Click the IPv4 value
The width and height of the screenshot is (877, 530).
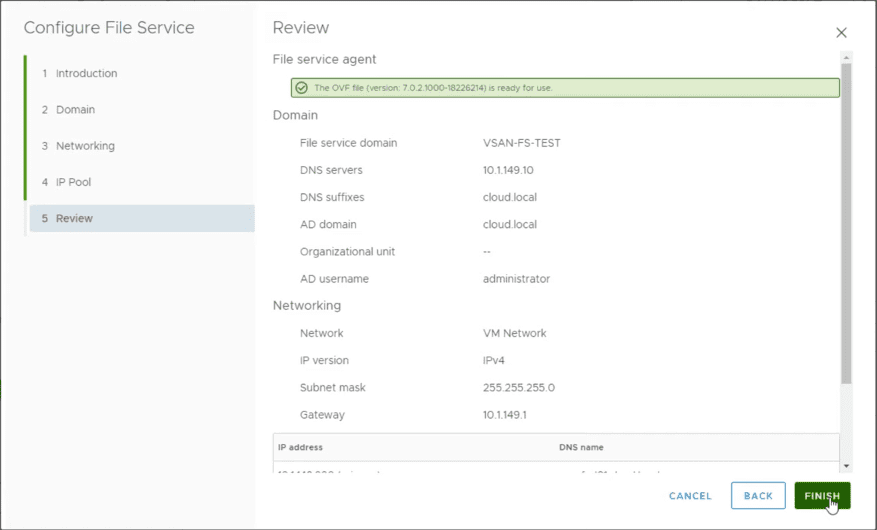(x=494, y=361)
